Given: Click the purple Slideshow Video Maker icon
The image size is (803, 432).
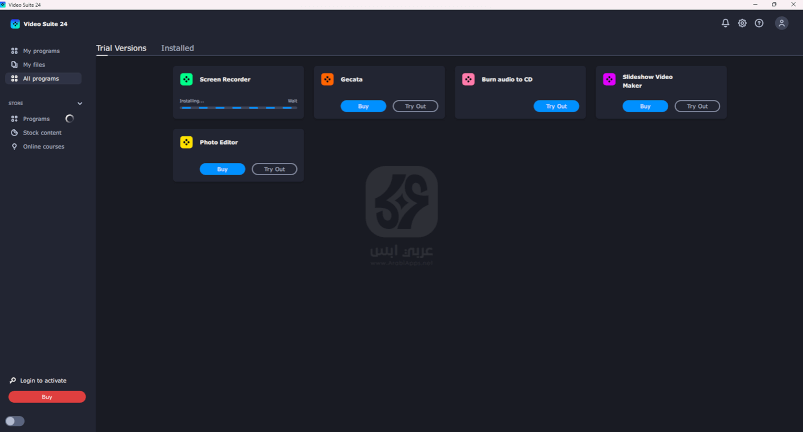Looking at the screenshot, I should (609, 79).
